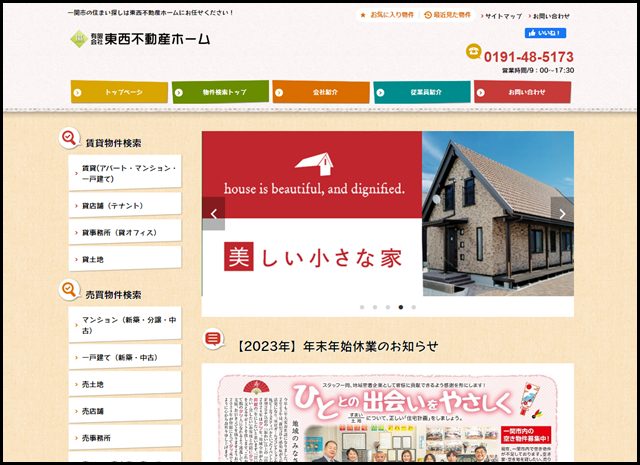Click the 売買物件検索 magnifier icon
This screenshot has height=465, width=640.
click(69, 290)
